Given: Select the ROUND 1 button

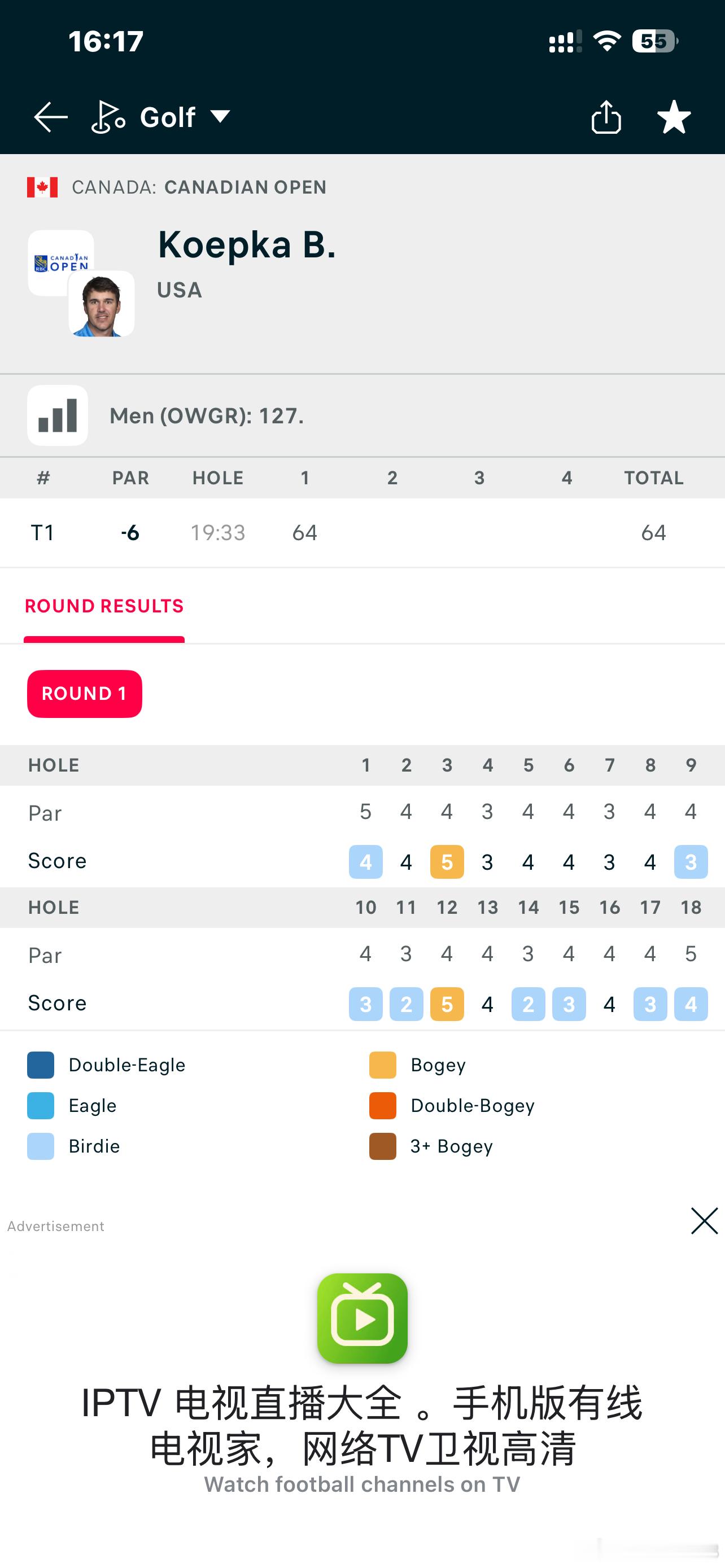Looking at the screenshot, I should pos(85,694).
